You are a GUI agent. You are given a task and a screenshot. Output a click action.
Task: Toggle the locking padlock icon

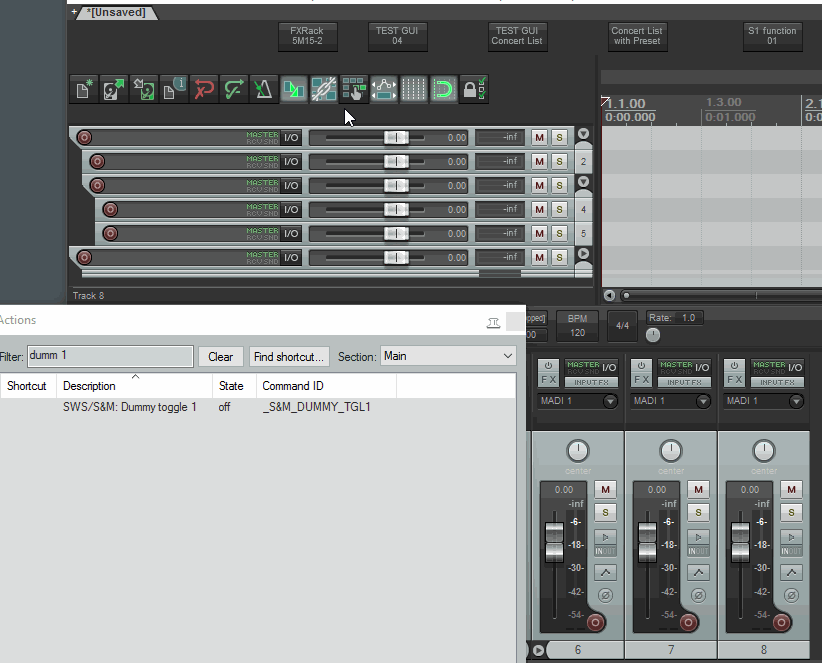point(474,89)
